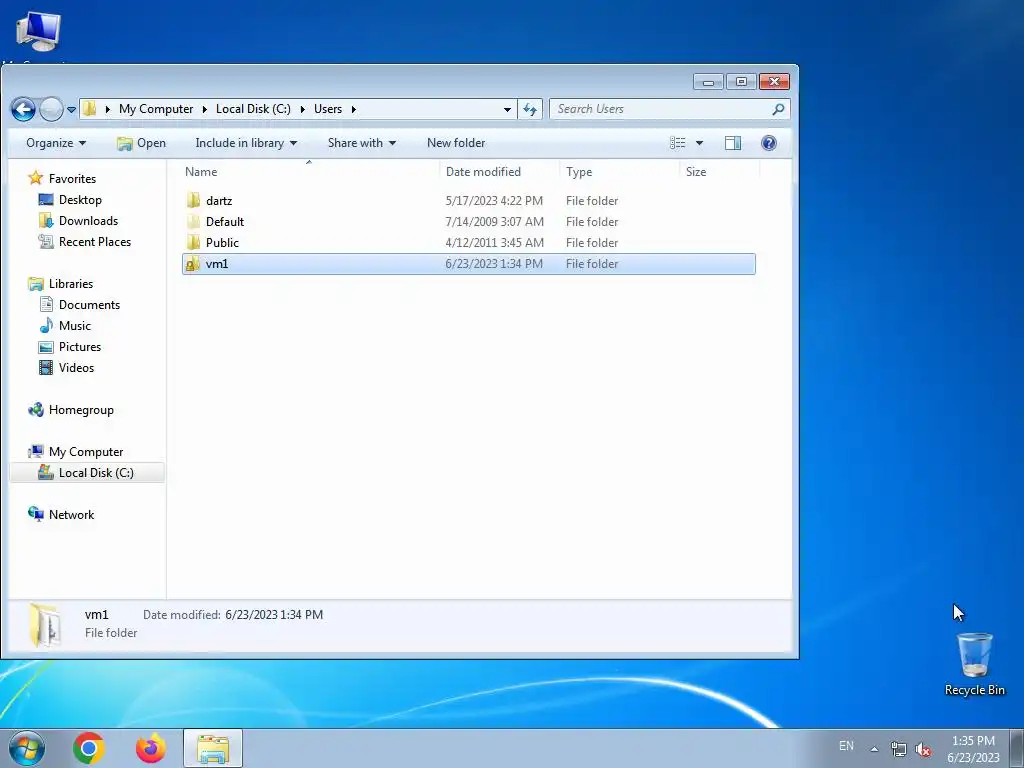
Task: Click Windows Explorer taskbar button
Action: pyautogui.click(x=213, y=748)
